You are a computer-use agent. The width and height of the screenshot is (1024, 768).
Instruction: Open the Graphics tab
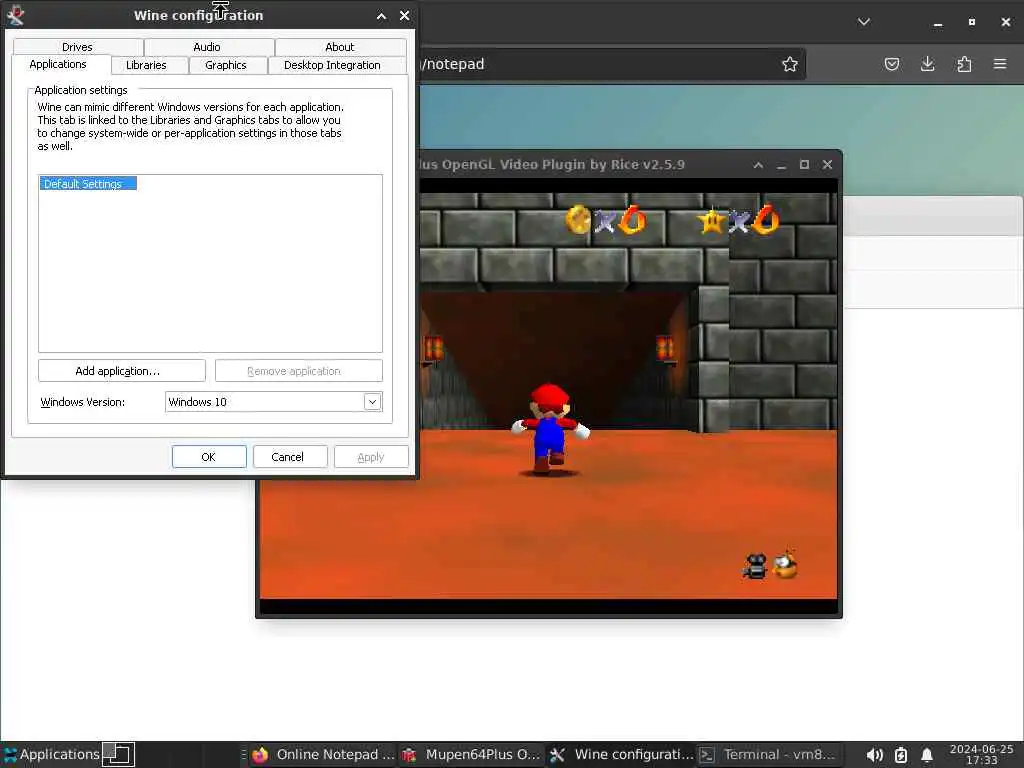click(226, 65)
